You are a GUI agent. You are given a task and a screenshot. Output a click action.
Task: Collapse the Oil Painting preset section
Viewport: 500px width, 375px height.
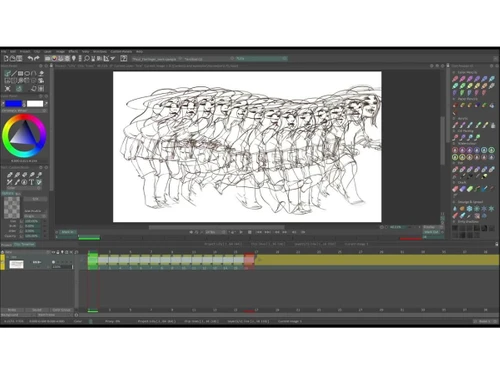454,131
